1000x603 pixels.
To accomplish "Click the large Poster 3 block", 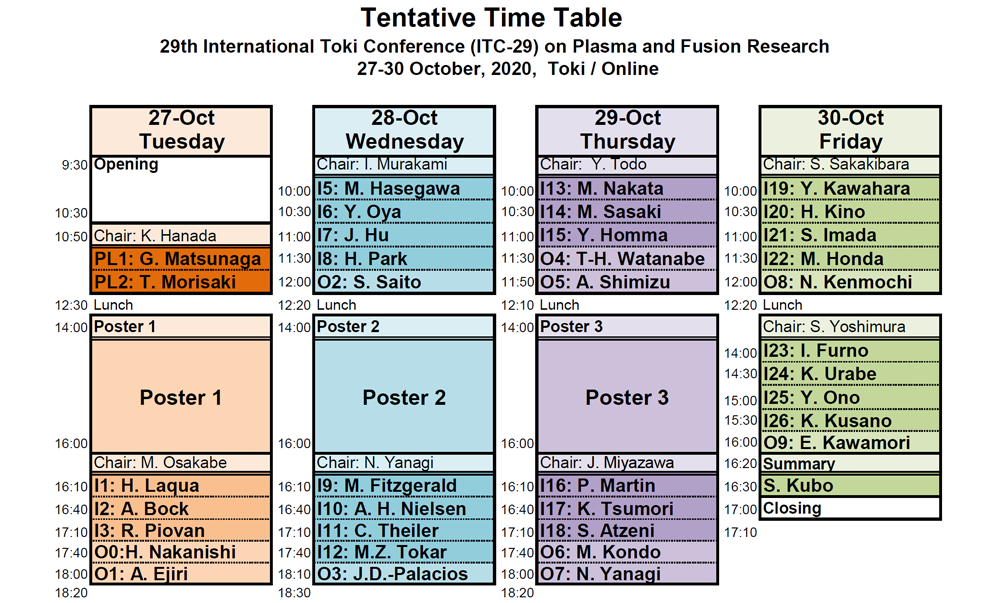I will click(628, 396).
